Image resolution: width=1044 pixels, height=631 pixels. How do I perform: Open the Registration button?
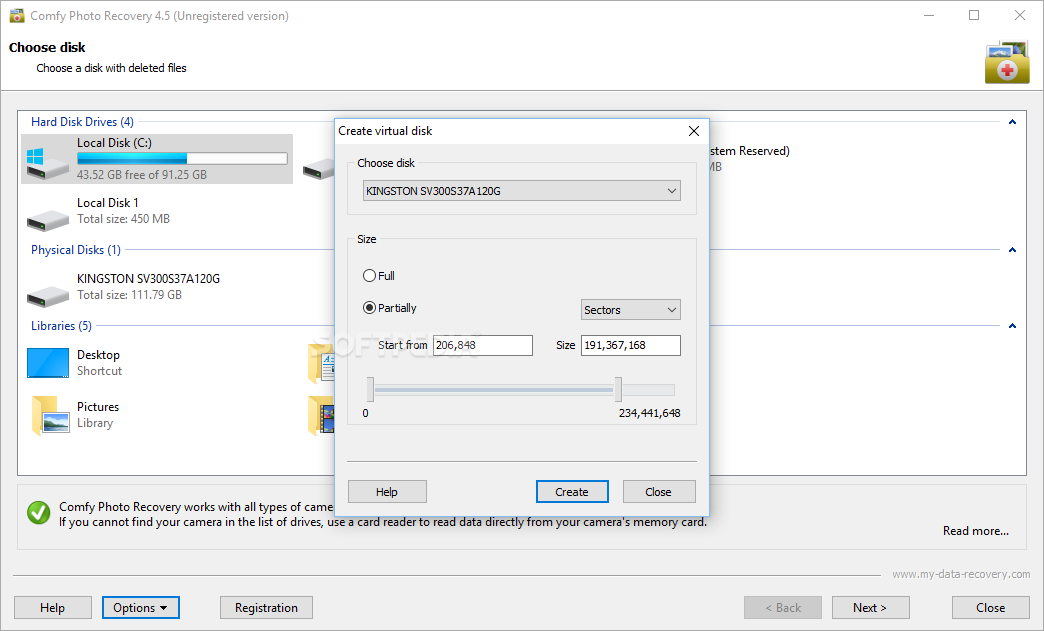pyautogui.click(x=266, y=608)
